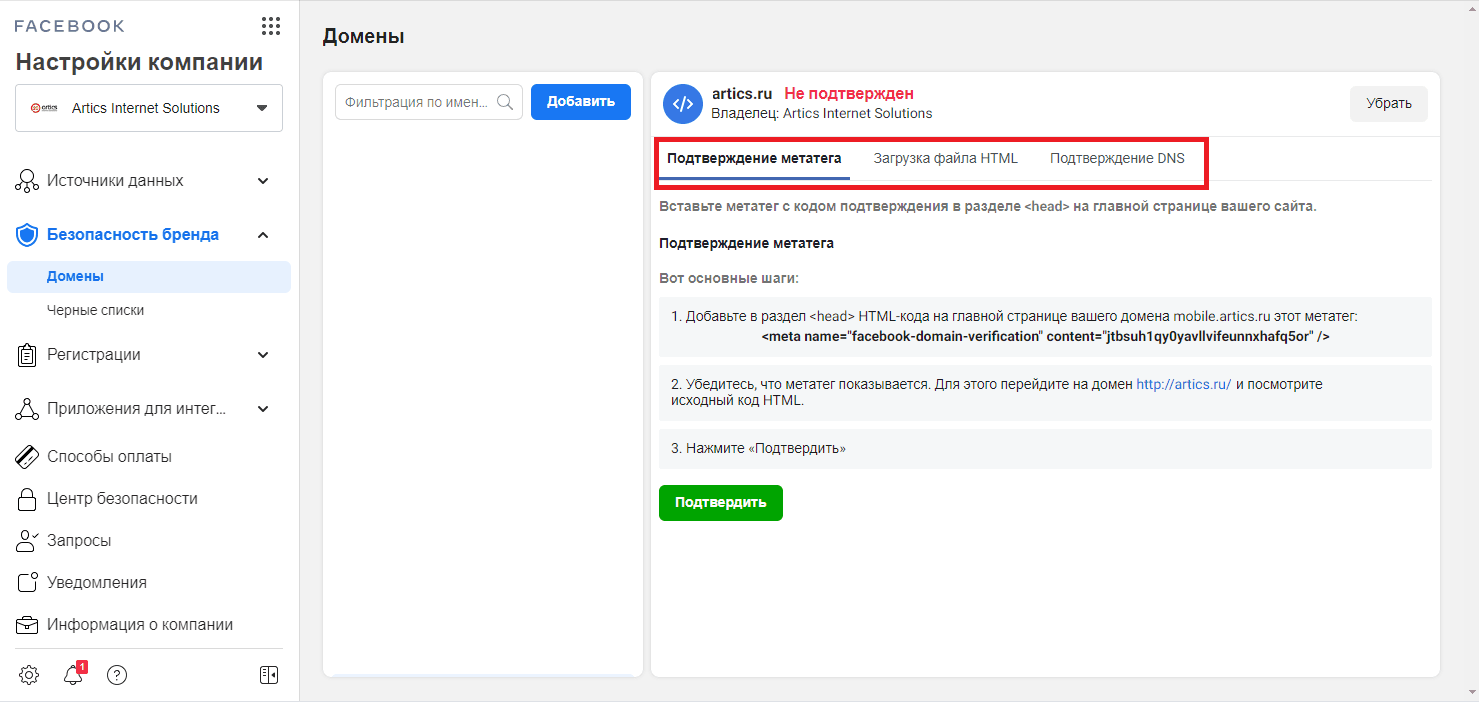Click the Requests (Запросы) person icon
The image size is (1479, 702).
coord(27,541)
